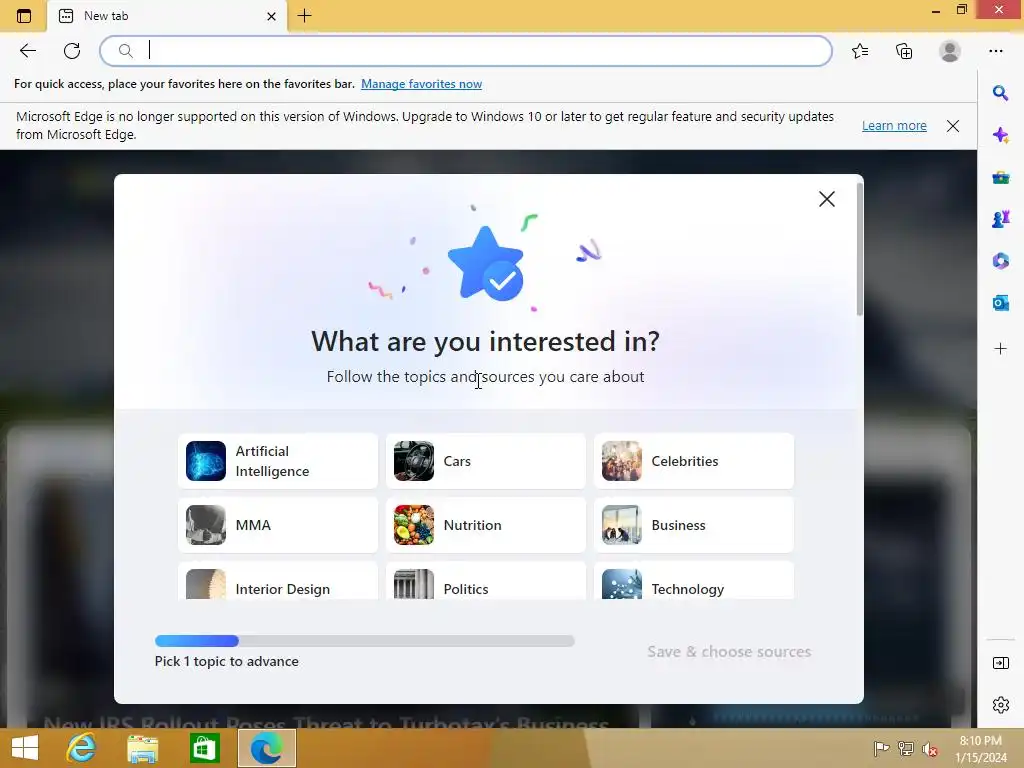This screenshot has height=768, width=1024.
Task: Open the Collections icon
Action: (x=904, y=51)
